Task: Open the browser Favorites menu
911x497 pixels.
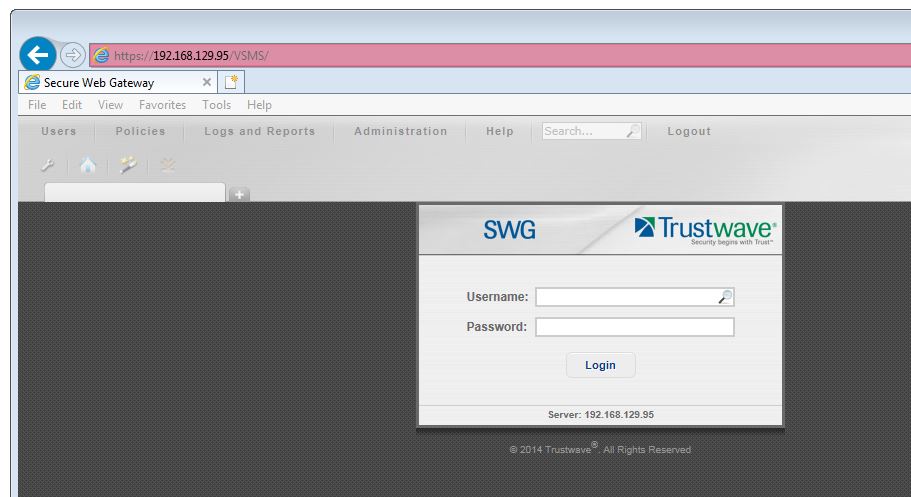Action: (162, 105)
